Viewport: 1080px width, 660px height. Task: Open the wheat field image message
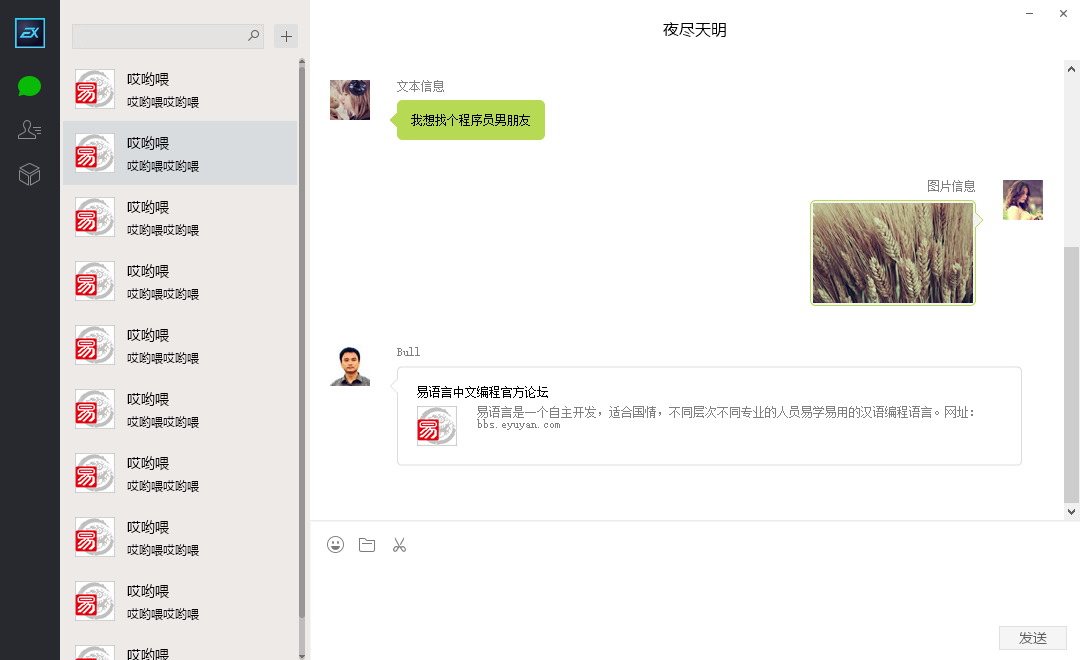(x=893, y=253)
